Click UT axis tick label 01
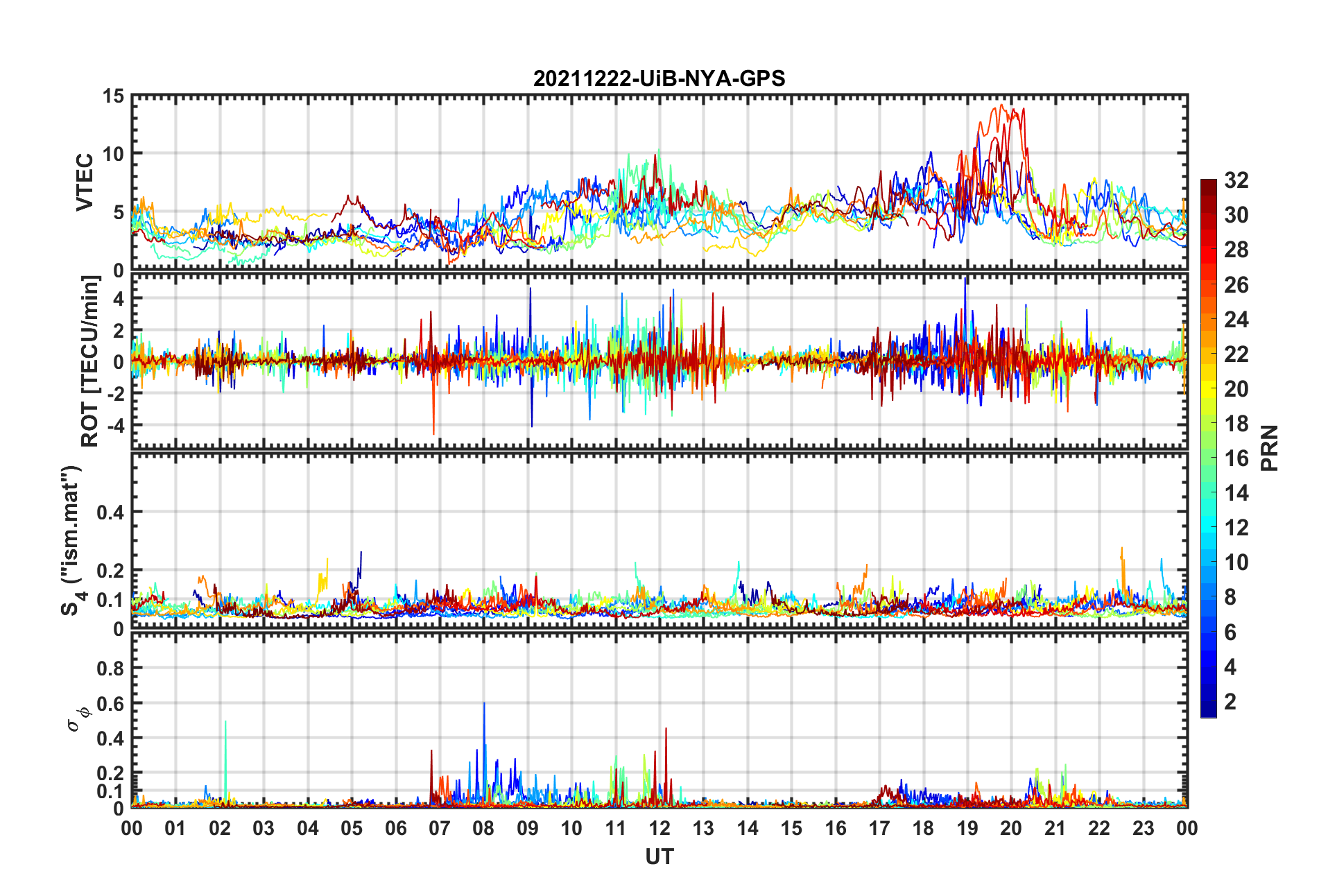1319x896 pixels. tap(175, 828)
